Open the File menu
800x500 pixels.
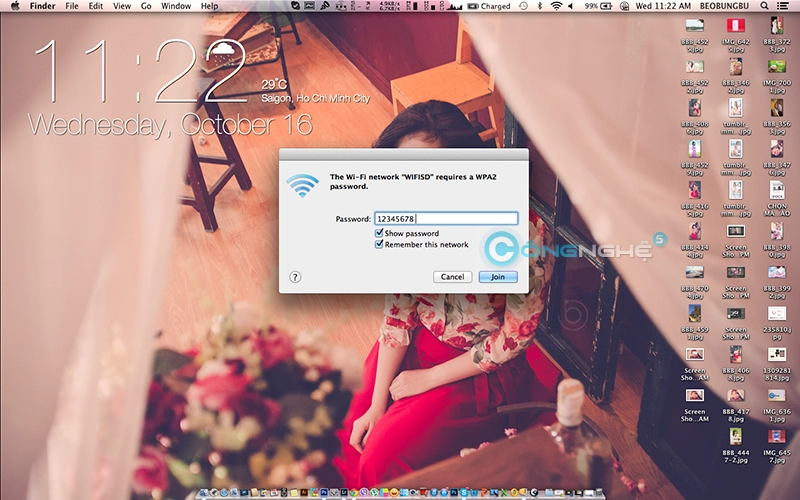click(x=72, y=6)
